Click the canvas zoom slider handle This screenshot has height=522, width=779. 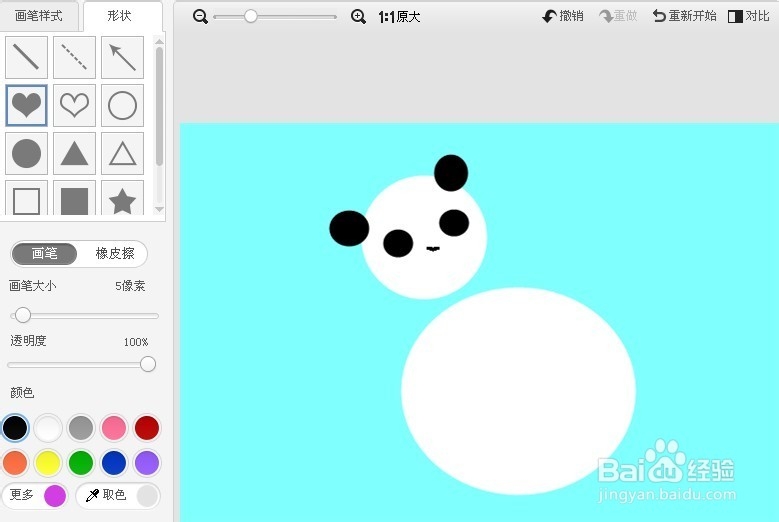pyautogui.click(x=251, y=16)
